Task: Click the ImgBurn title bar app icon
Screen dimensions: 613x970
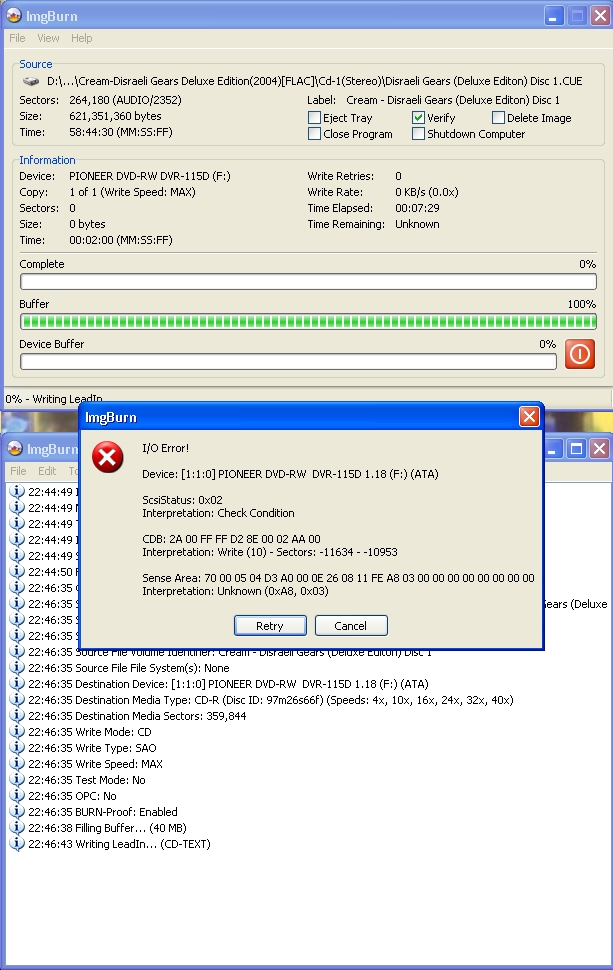Action: (x=14, y=15)
